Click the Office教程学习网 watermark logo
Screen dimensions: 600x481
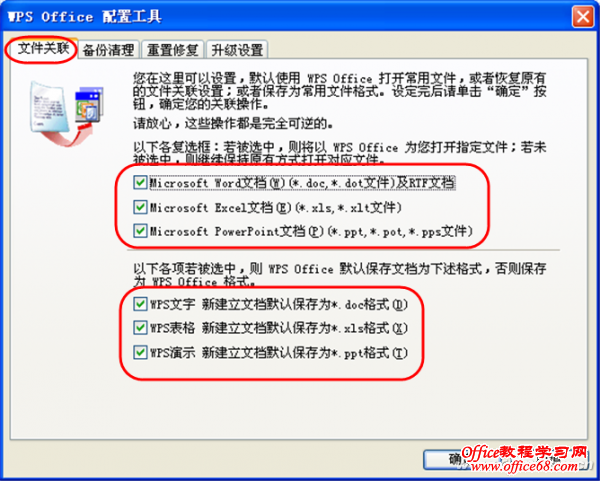click(x=523, y=453)
